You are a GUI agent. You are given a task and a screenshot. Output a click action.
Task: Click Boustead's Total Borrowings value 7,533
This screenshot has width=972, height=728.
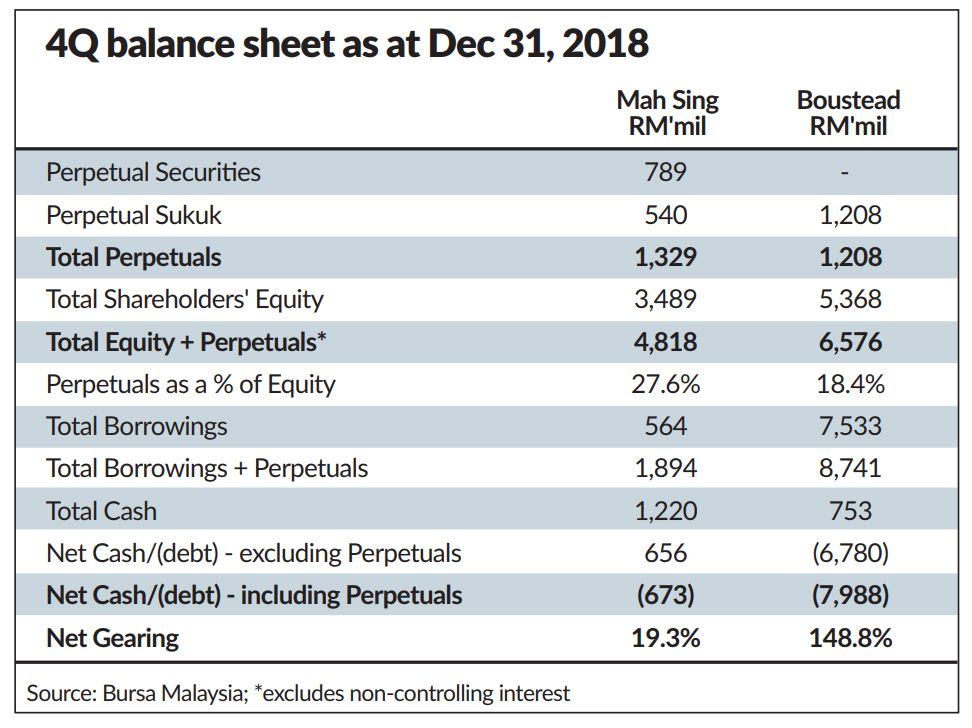[x=850, y=426]
